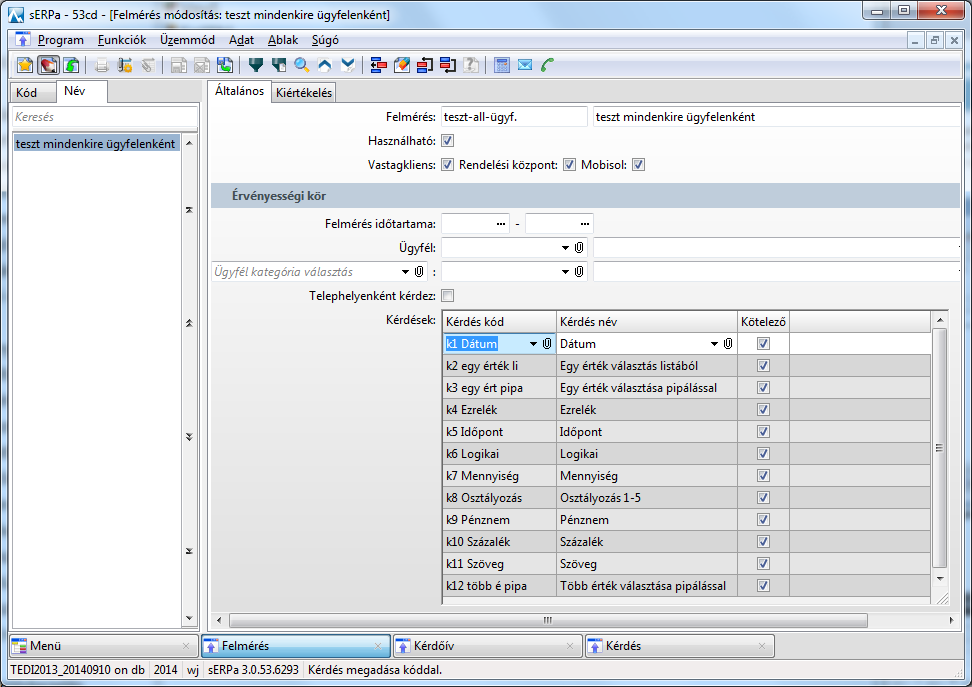The height and width of the screenshot is (687, 972).
Task: Click the blue up-arrow toolbar icon
Action: (x=324, y=65)
